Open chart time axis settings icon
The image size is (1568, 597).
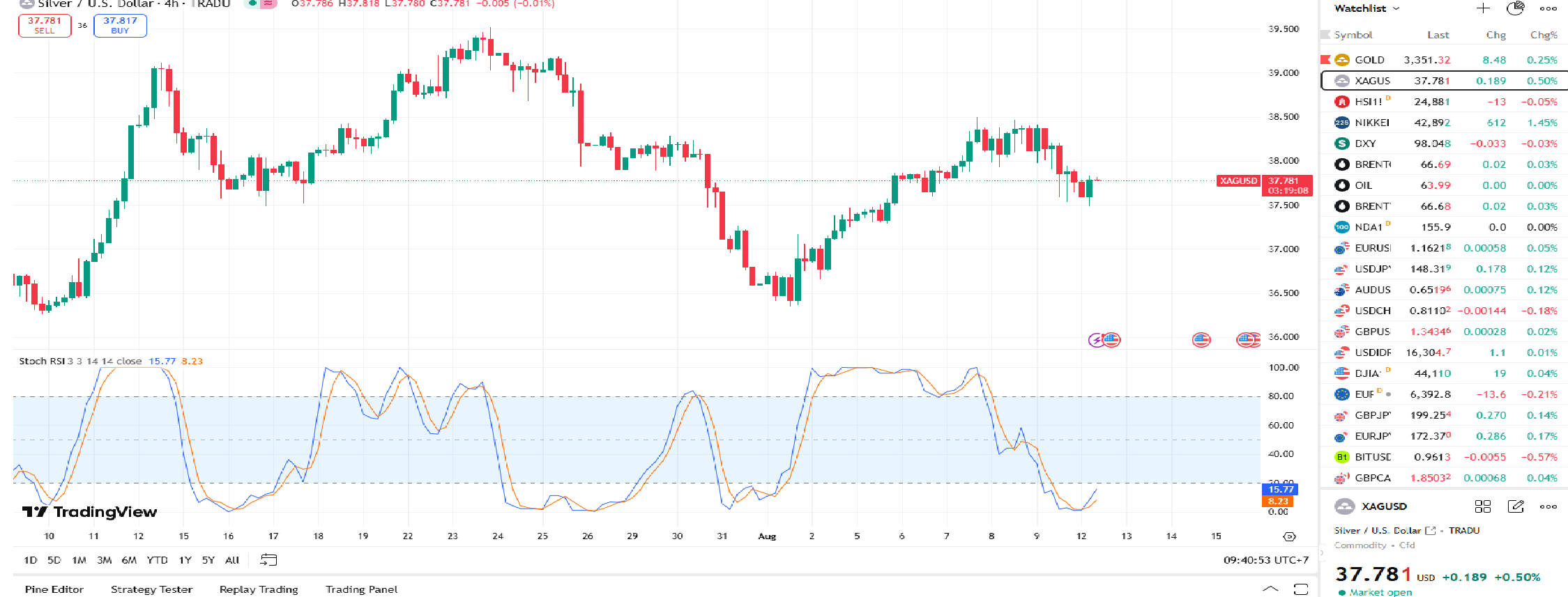click(1289, 536)
